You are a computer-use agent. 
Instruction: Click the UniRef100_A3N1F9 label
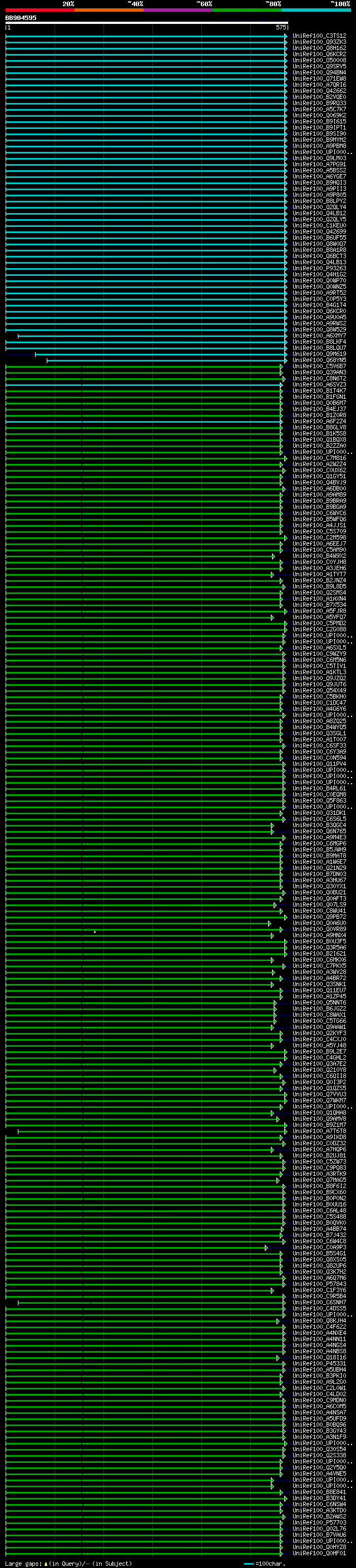pos(319,1437)
